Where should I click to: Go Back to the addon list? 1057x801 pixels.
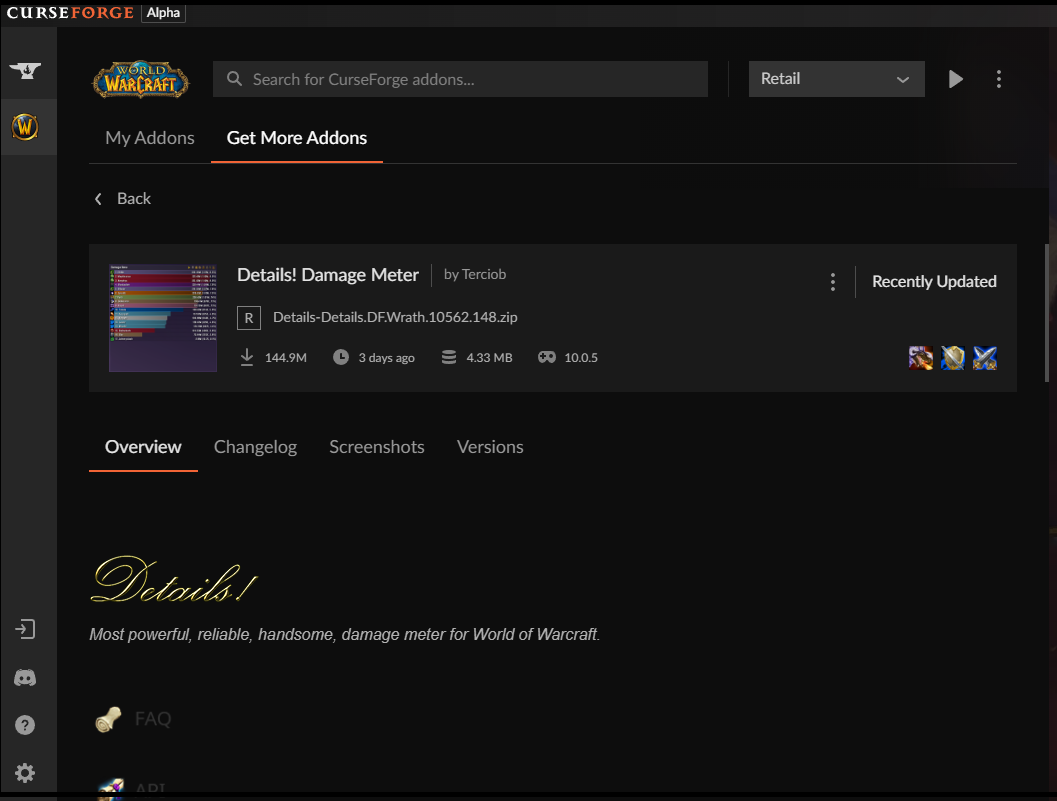point(133,199)
